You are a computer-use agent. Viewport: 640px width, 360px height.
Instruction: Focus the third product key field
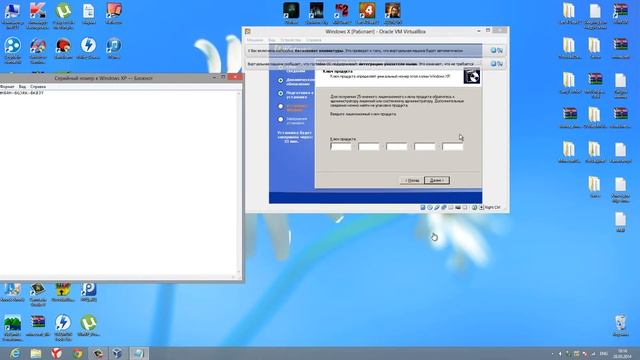[397, 147]
